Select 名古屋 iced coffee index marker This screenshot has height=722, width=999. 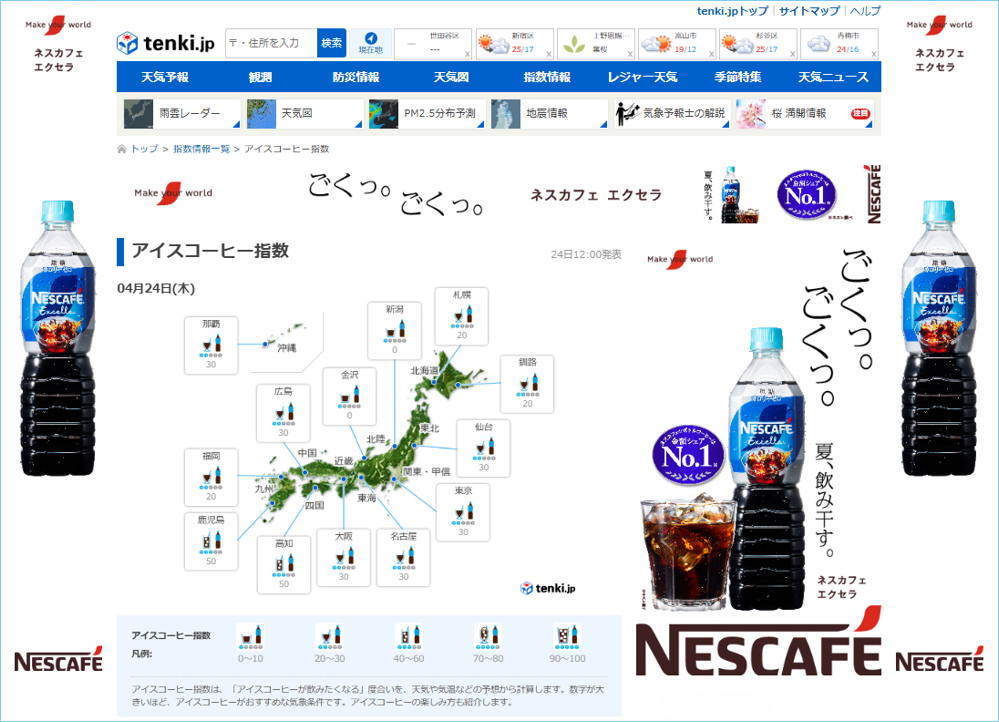(403, 558)
